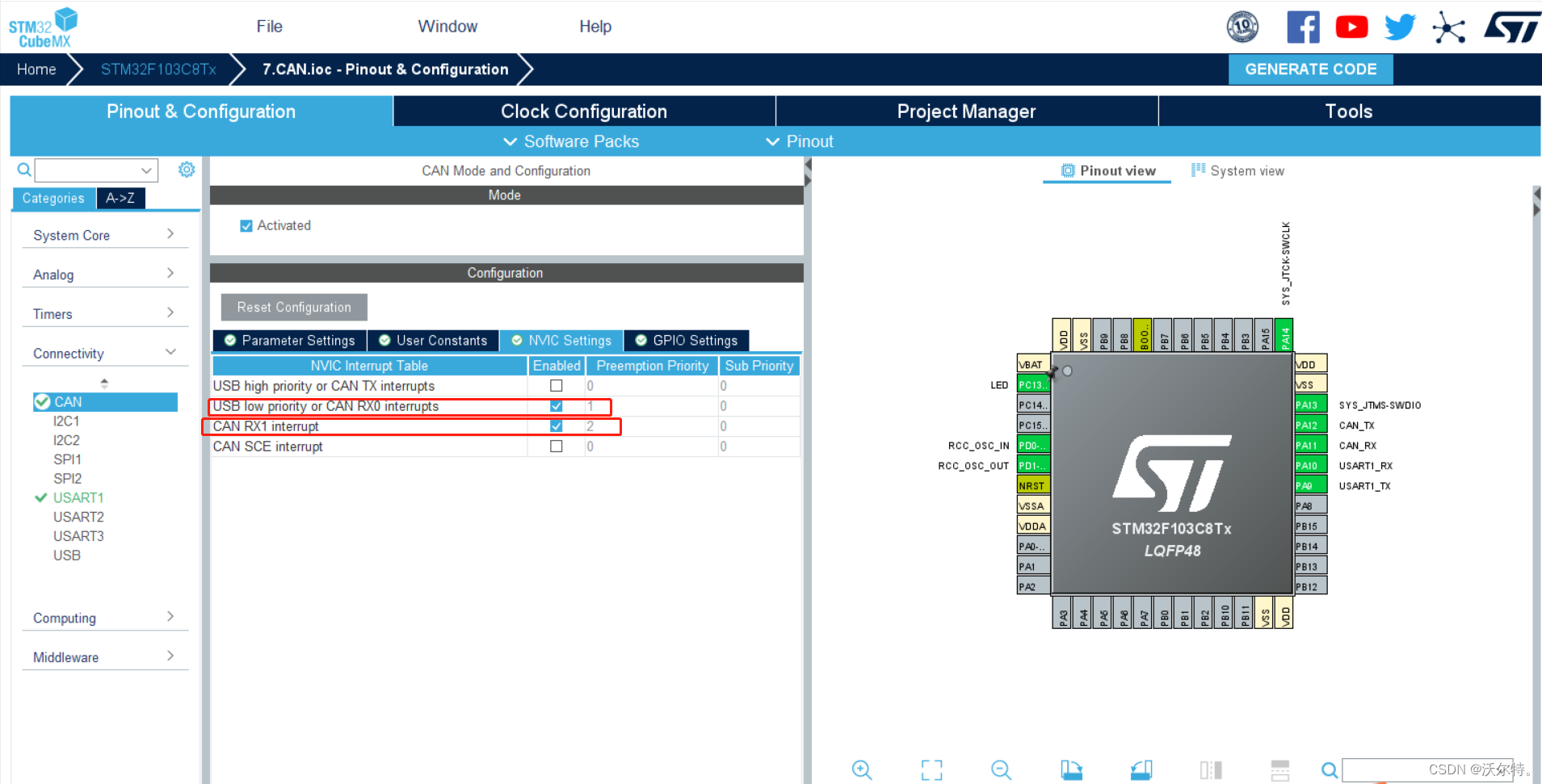Open the Help menu
The image size is (1542, 784).
595,27
